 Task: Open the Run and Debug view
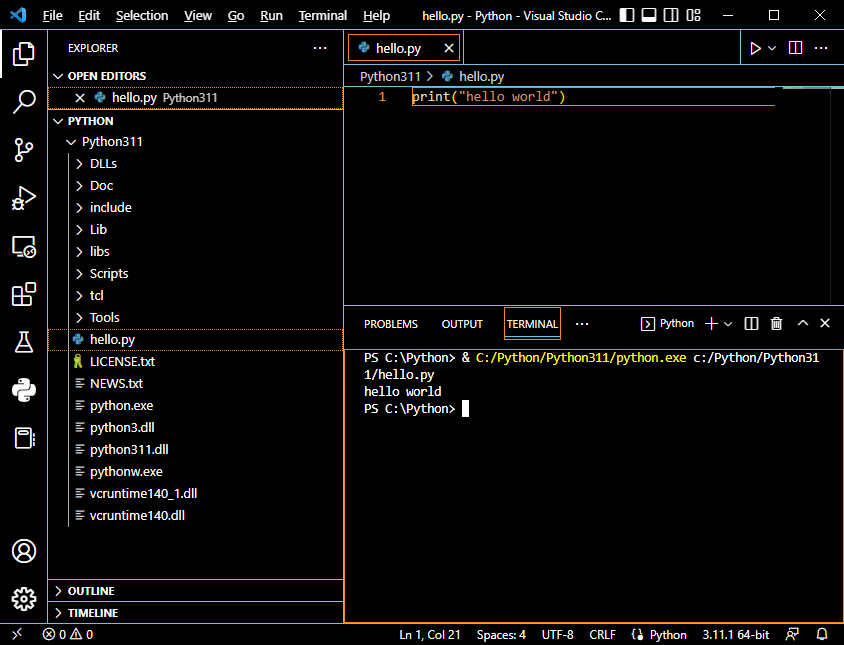(24, 198)
